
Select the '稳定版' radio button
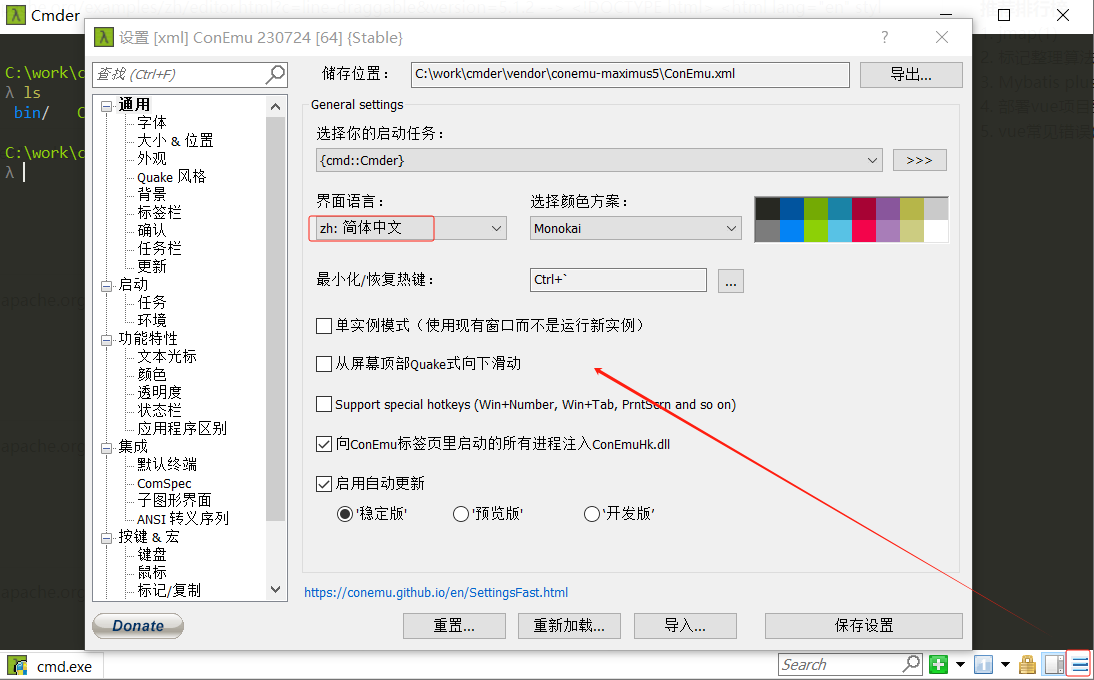click(x=345, y=514)
